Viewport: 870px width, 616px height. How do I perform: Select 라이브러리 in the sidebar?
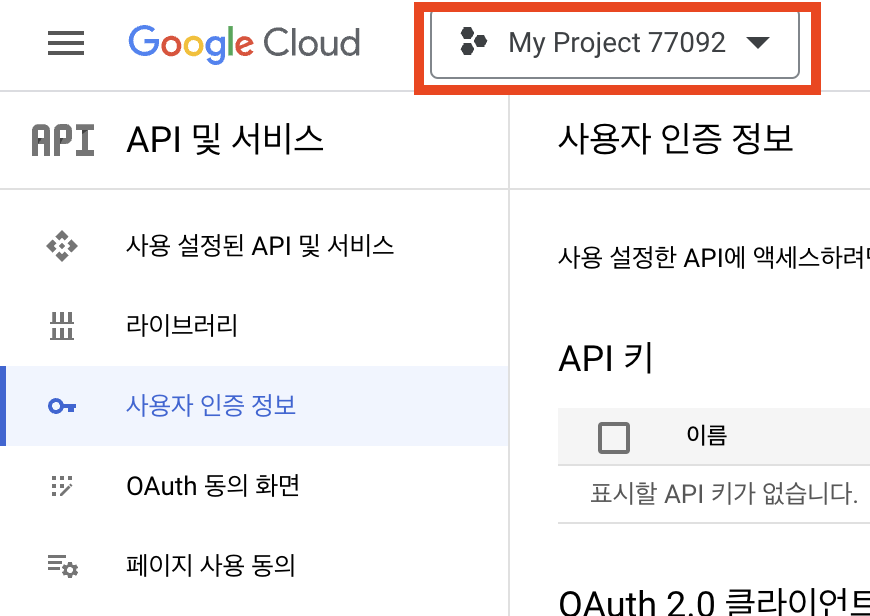point(182,326)
